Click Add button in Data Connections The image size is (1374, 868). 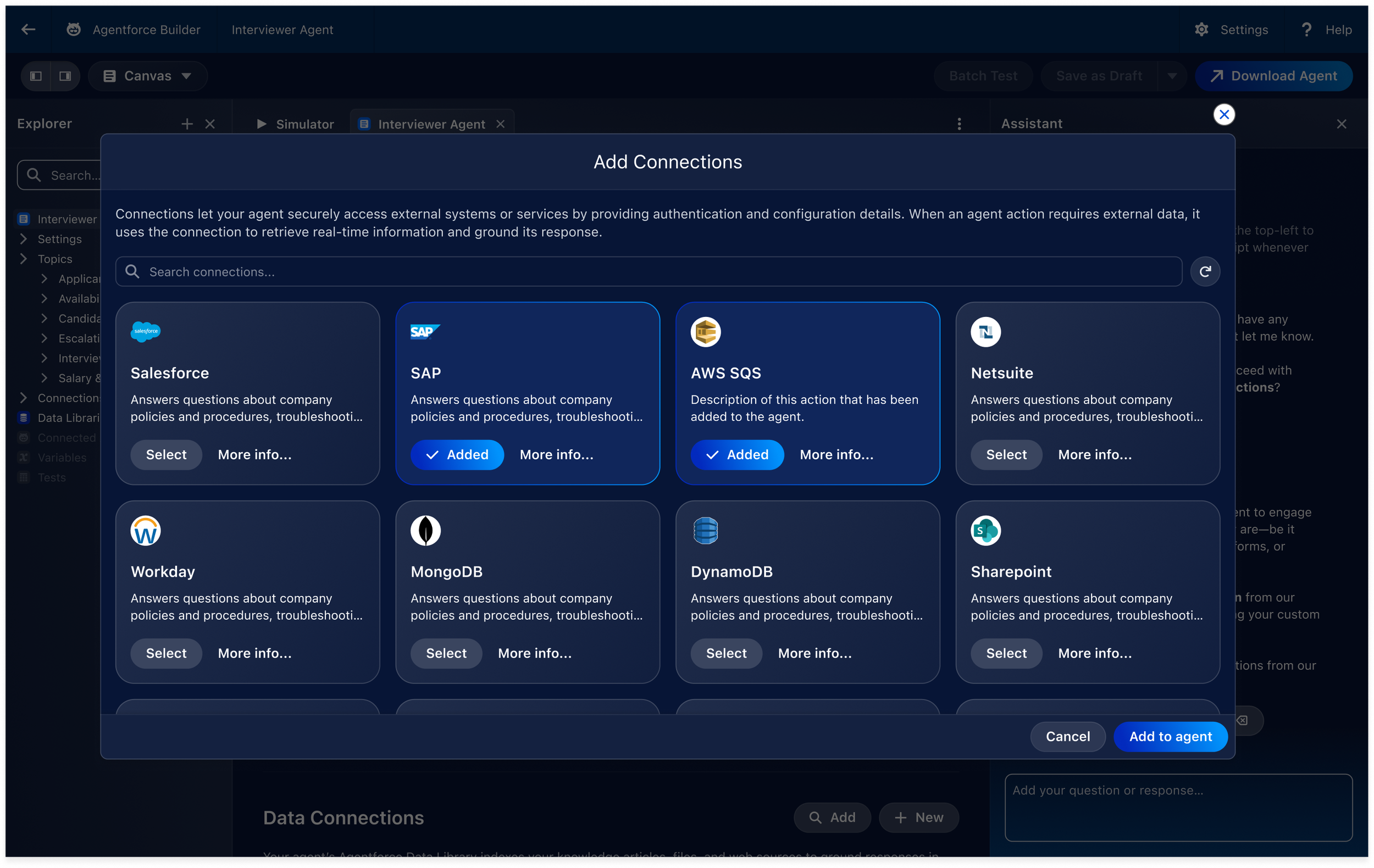[832, 817]
